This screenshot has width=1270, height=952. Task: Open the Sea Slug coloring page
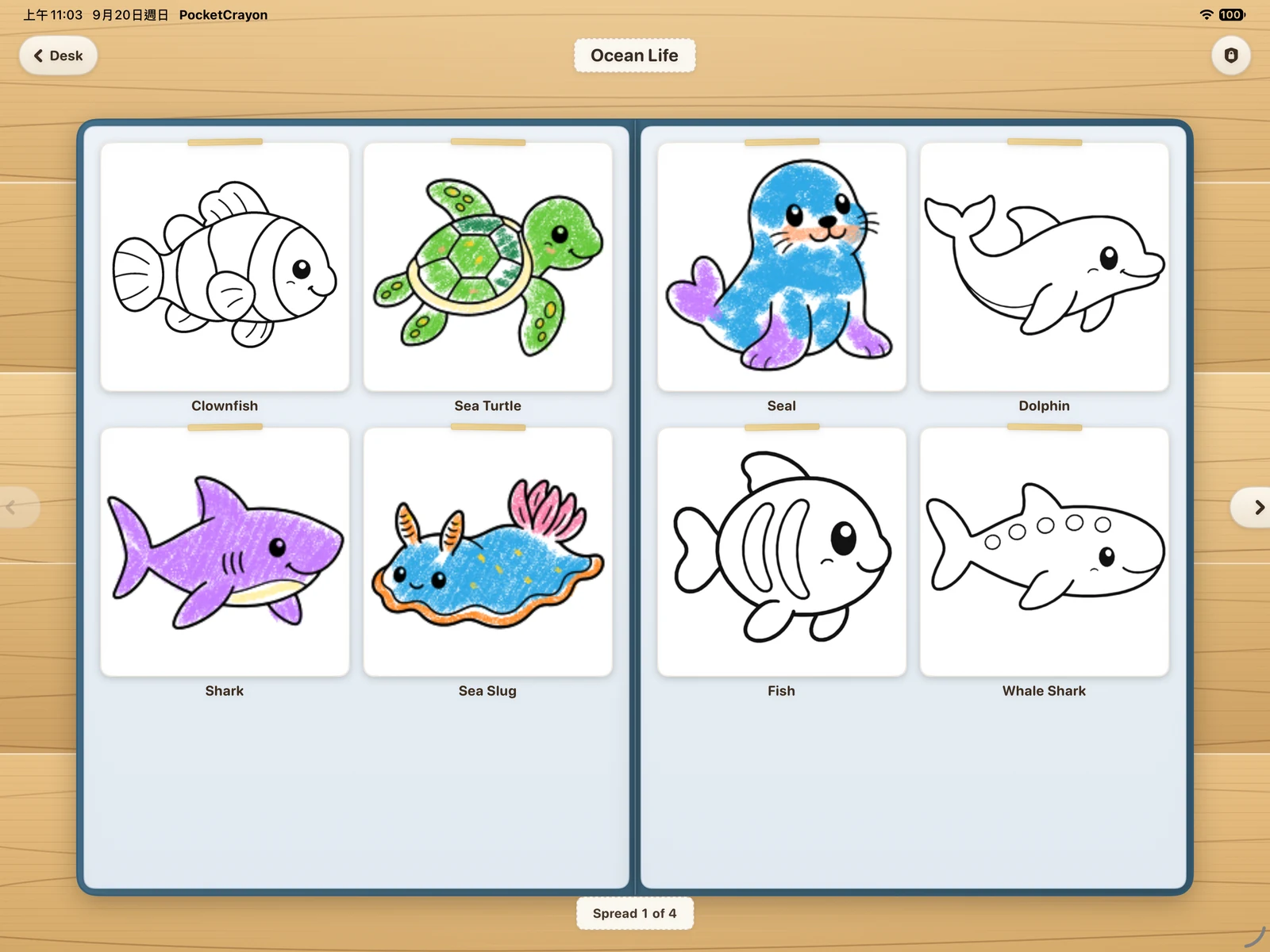487,552
